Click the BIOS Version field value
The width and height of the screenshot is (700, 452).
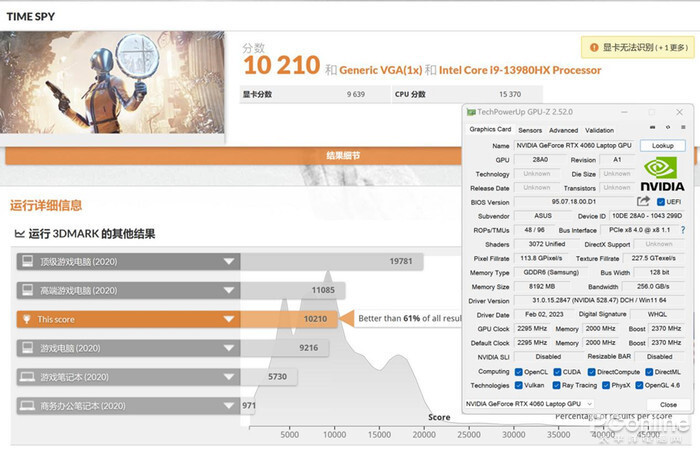[574, 202]
